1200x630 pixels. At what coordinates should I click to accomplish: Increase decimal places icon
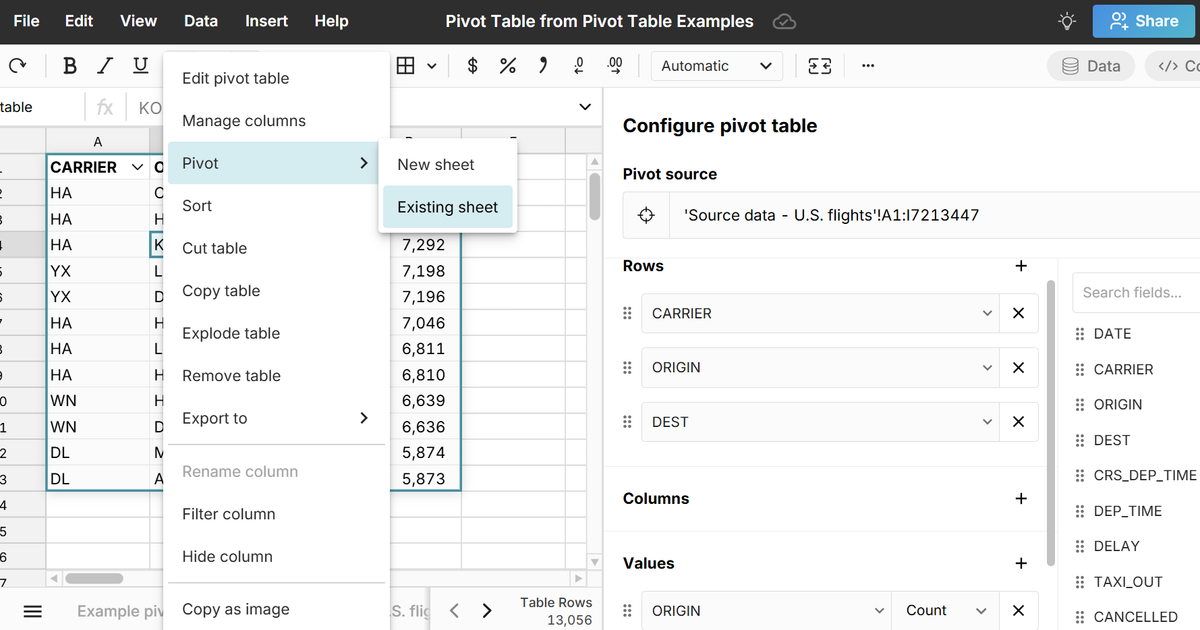tap(615, 66)
